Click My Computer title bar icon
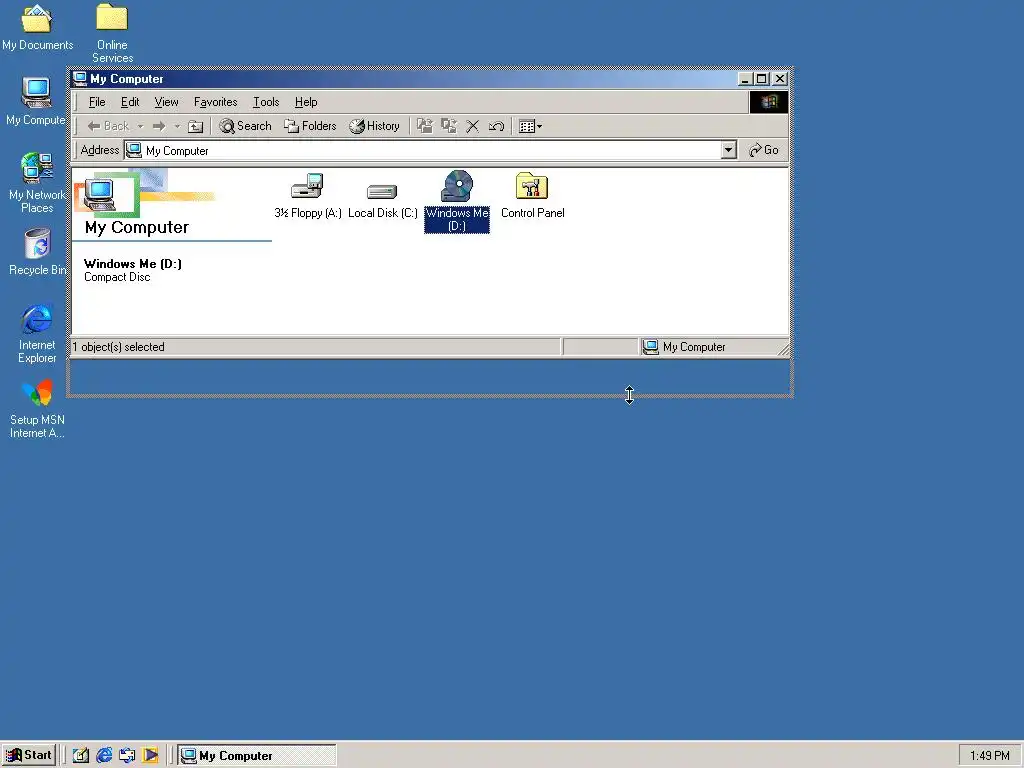 [x=80, y=78]
